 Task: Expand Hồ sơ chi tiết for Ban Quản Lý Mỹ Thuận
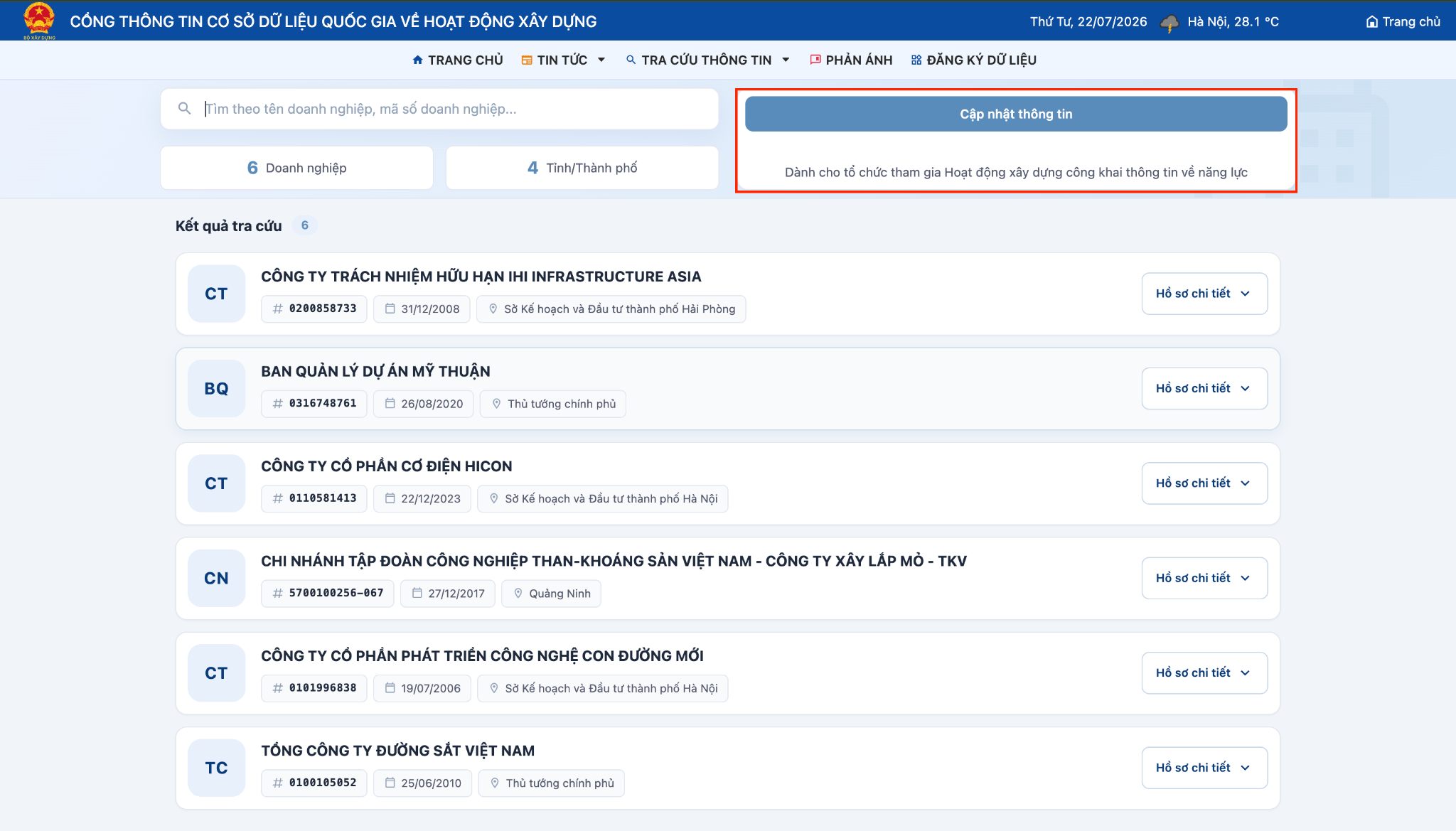(x=1204, y=388)
